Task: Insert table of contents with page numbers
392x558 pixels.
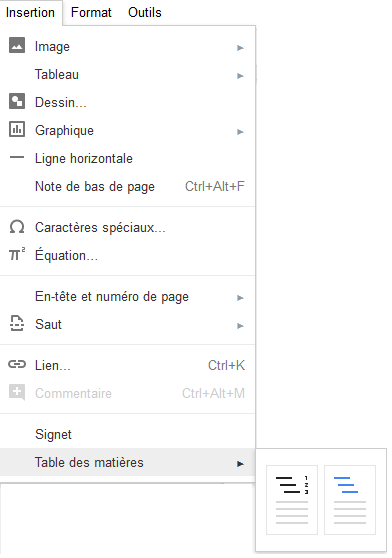Action: click(x=292, y=500)
